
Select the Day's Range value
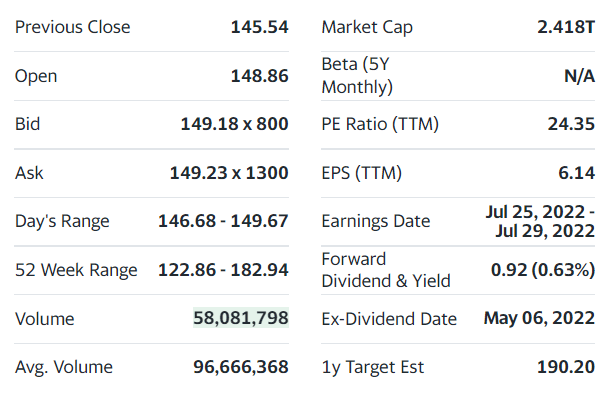[223, 221]
